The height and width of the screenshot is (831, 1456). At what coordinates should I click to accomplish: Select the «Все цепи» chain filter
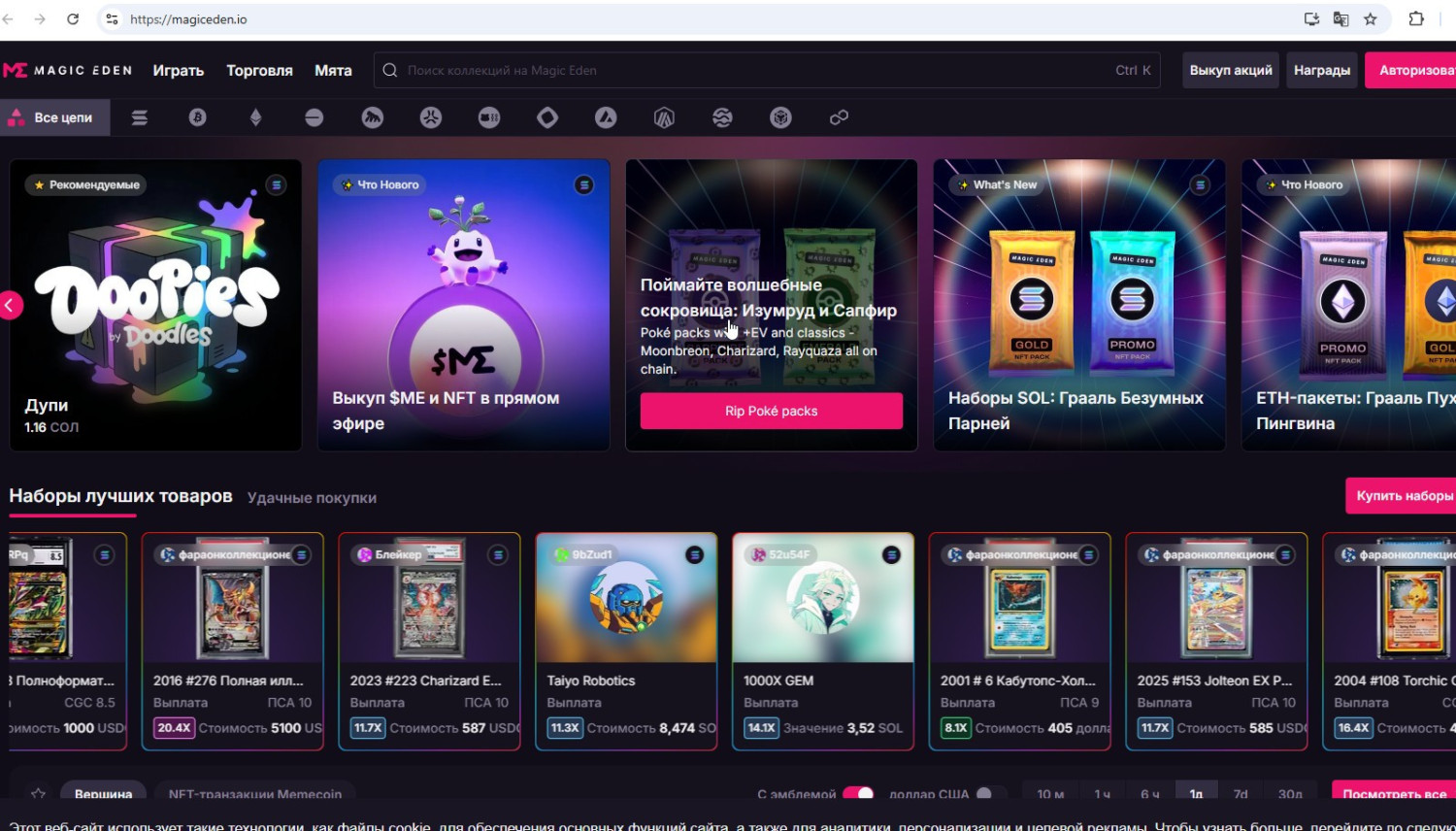pyautogui.click(x=54, y=117)
